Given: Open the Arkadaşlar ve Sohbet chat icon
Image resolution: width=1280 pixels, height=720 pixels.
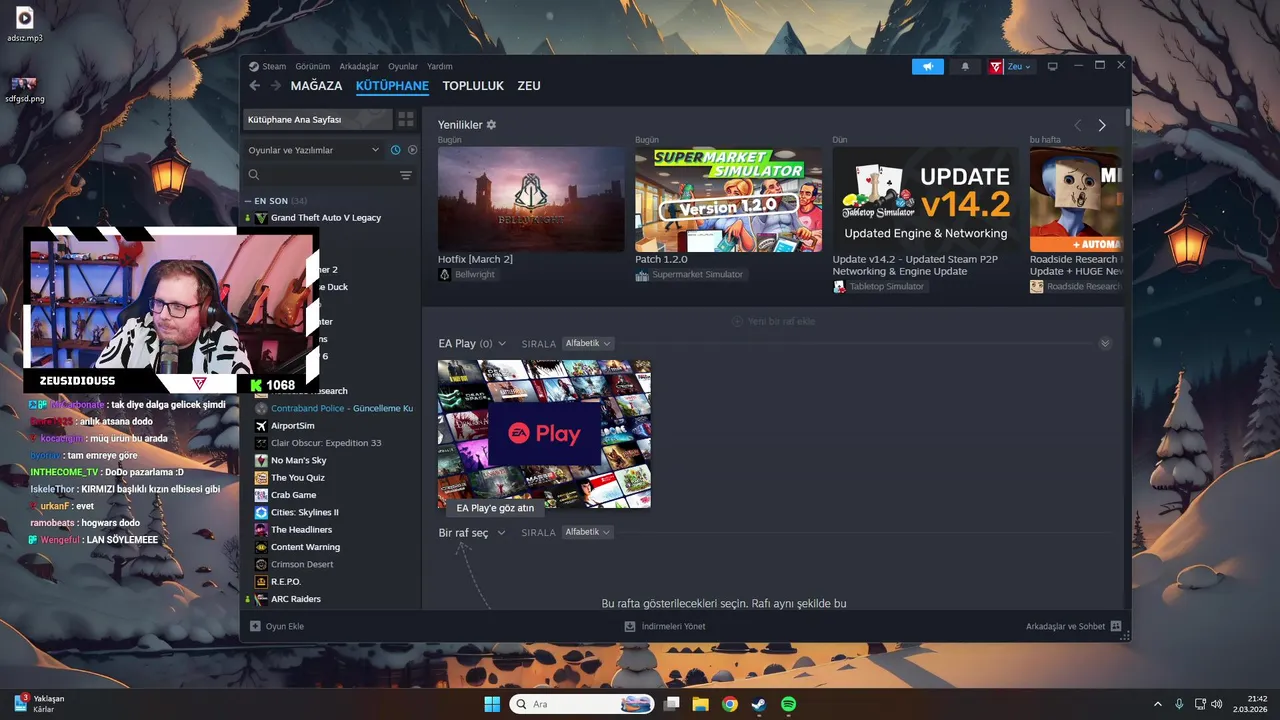Looking at the screenshot, I should click(1116, 626).
